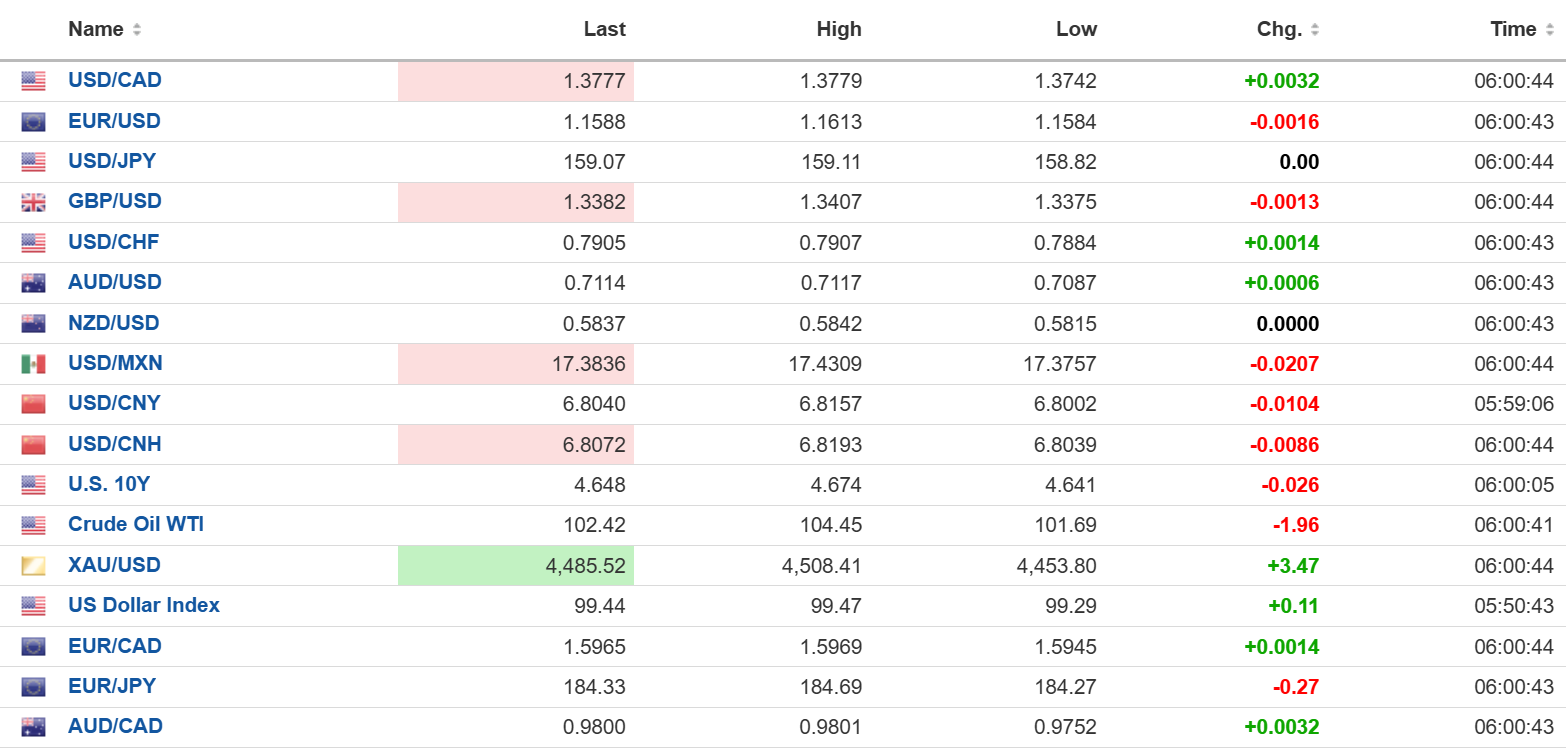Click the UK flag icon beside GBP/USD

(x=33, y=202)
